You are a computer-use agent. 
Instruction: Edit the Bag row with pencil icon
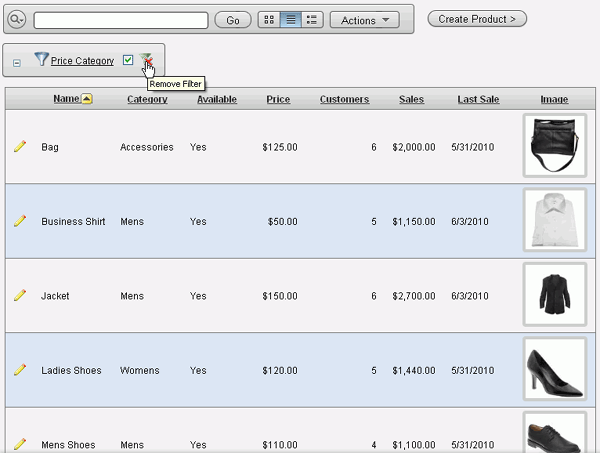click(x=20, y=147)
